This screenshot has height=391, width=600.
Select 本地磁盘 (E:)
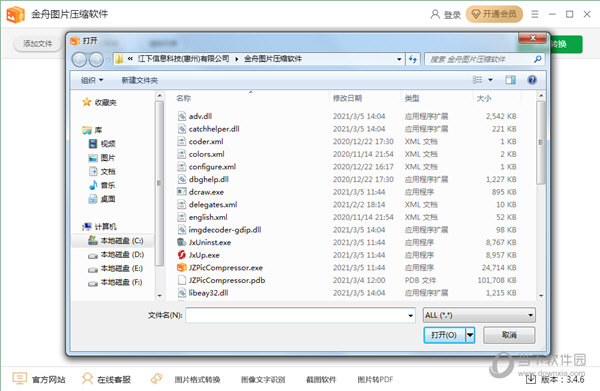click(x=116, y=269)
